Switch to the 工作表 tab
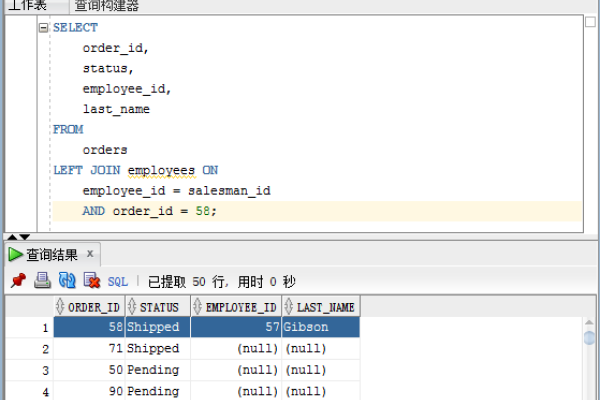 click(28, 6)
